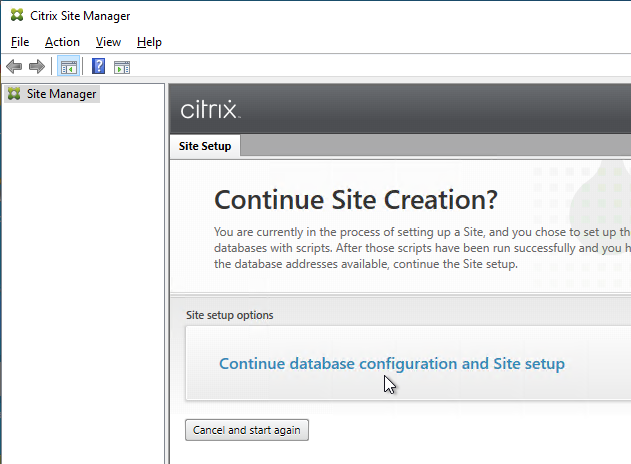631x464 pixels.
Task: Open the Action menu
Action: pyautogui.click(x=62, y=42)
